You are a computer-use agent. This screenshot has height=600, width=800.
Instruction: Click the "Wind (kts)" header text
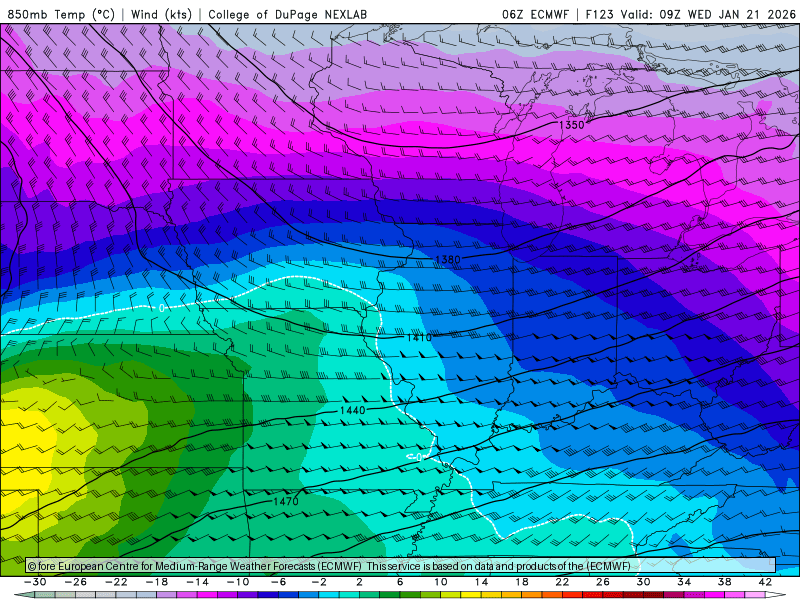[x=161, y=14]
